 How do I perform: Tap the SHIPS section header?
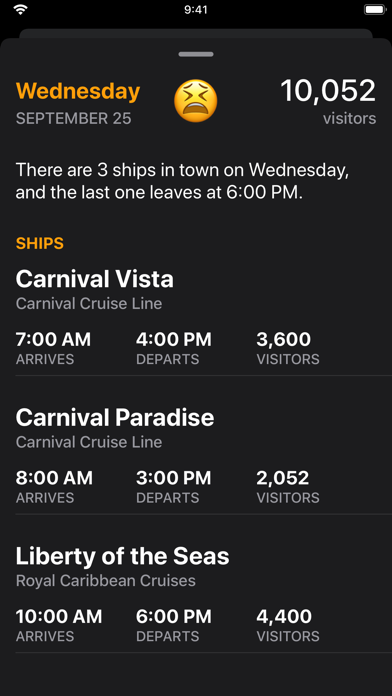[40, 243]
